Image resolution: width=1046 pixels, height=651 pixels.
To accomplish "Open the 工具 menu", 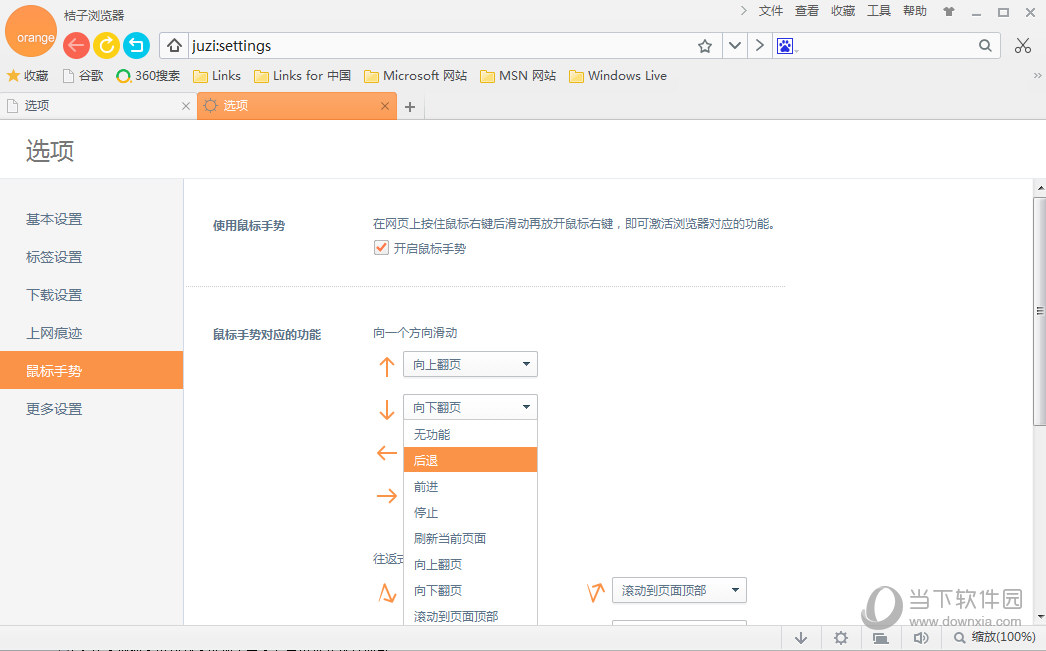I will [x=878, y=11].
